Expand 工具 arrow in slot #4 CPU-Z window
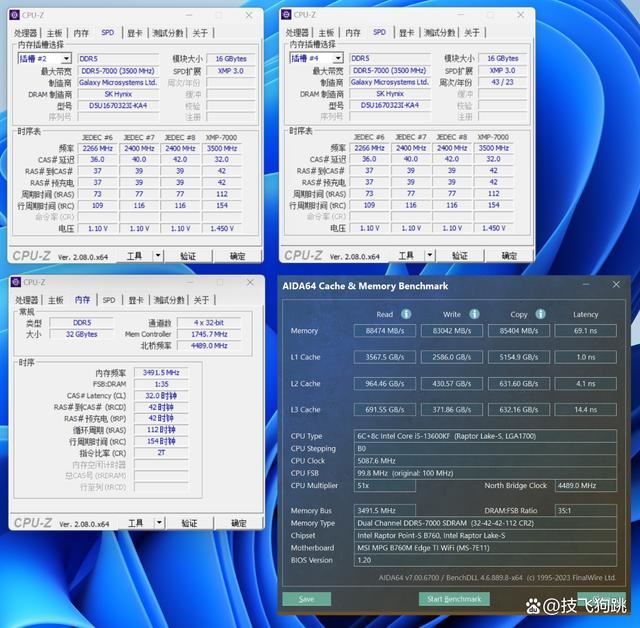Screen dimensions: 640x628 tap(430, 255)
